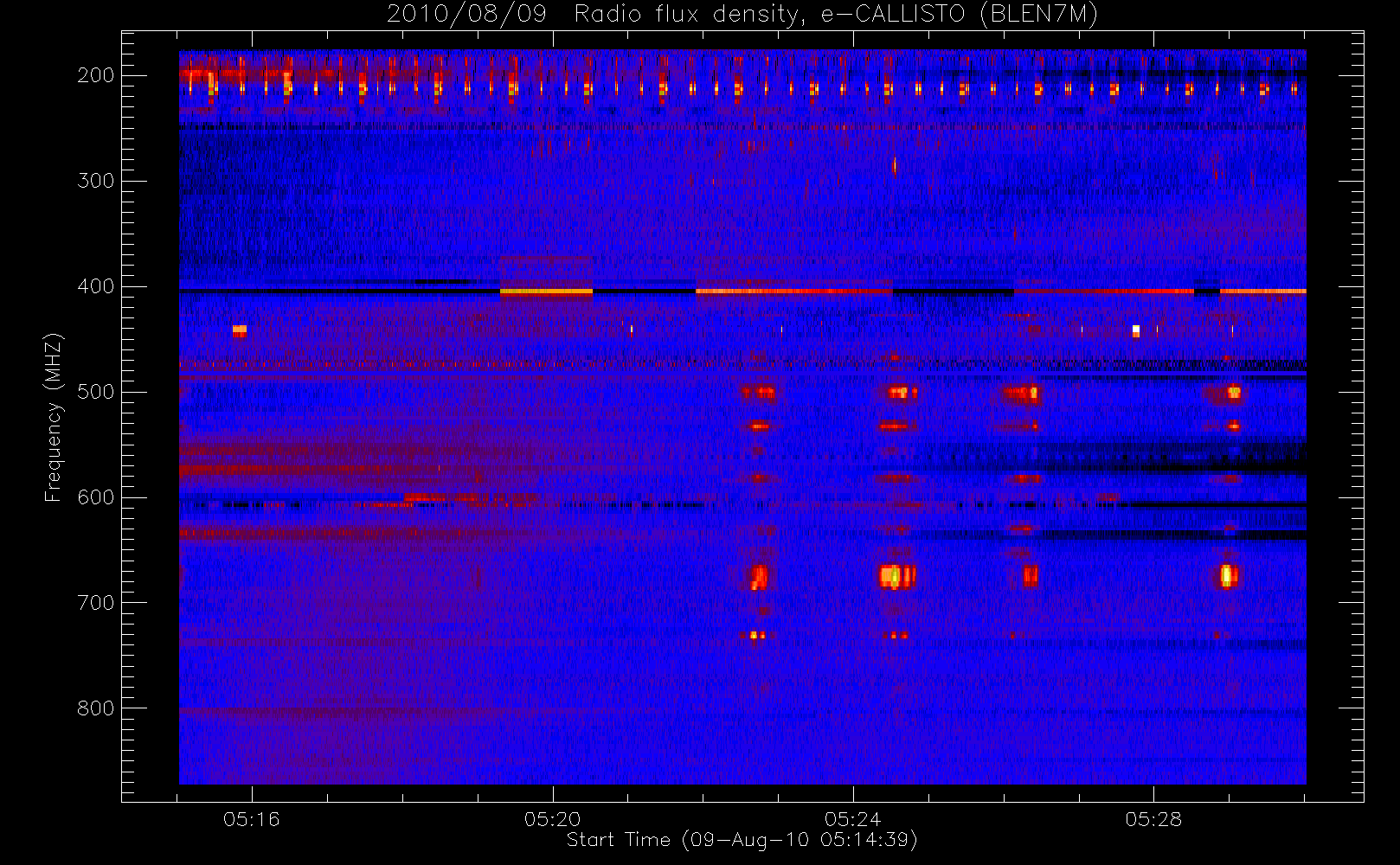
Task: Click the 05:16 time tick label
Action: [252, 818]
